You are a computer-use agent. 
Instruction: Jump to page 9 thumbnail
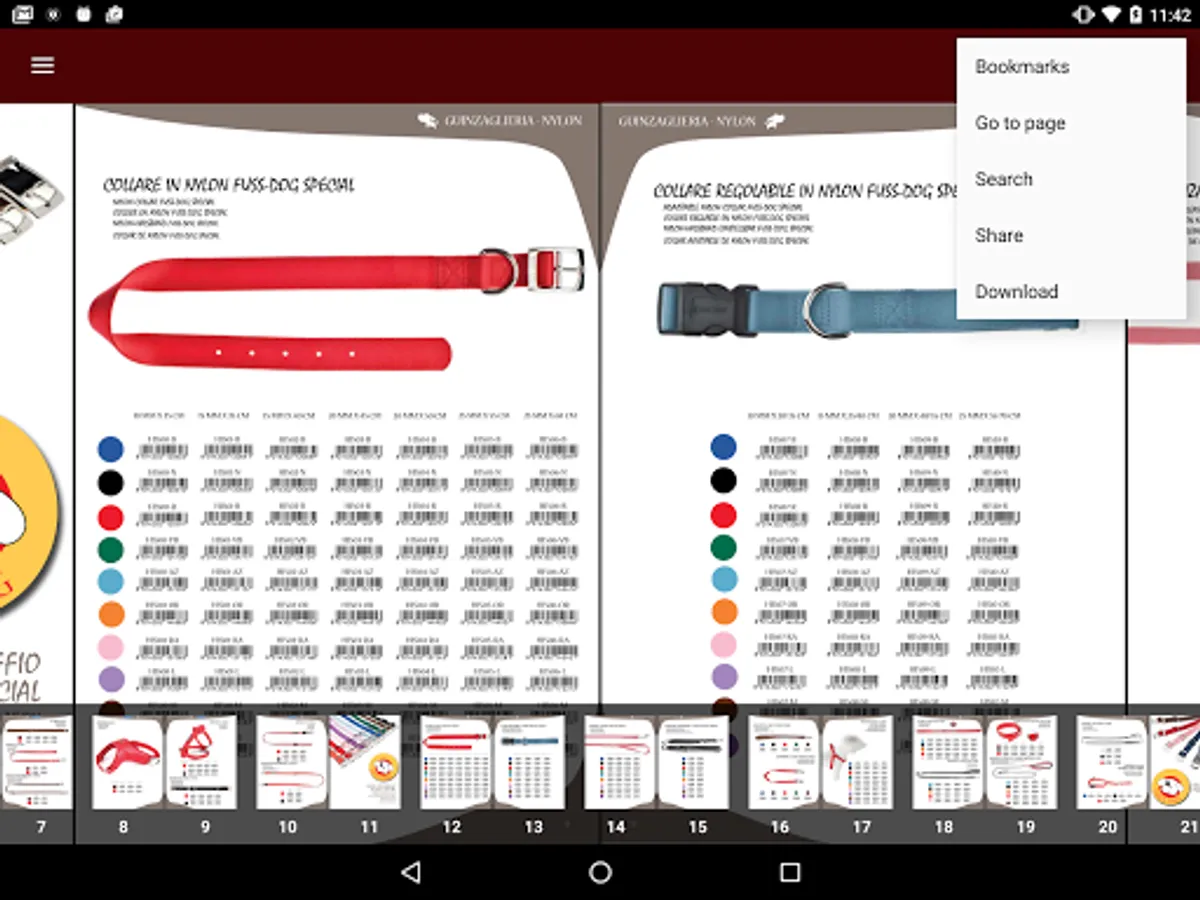click(201, 763)
